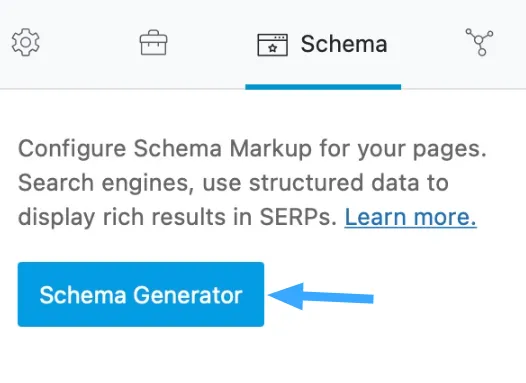Choose the toolbox icon tab
Viewport: 526px width, 383px height.
click(x=153, y=43)
